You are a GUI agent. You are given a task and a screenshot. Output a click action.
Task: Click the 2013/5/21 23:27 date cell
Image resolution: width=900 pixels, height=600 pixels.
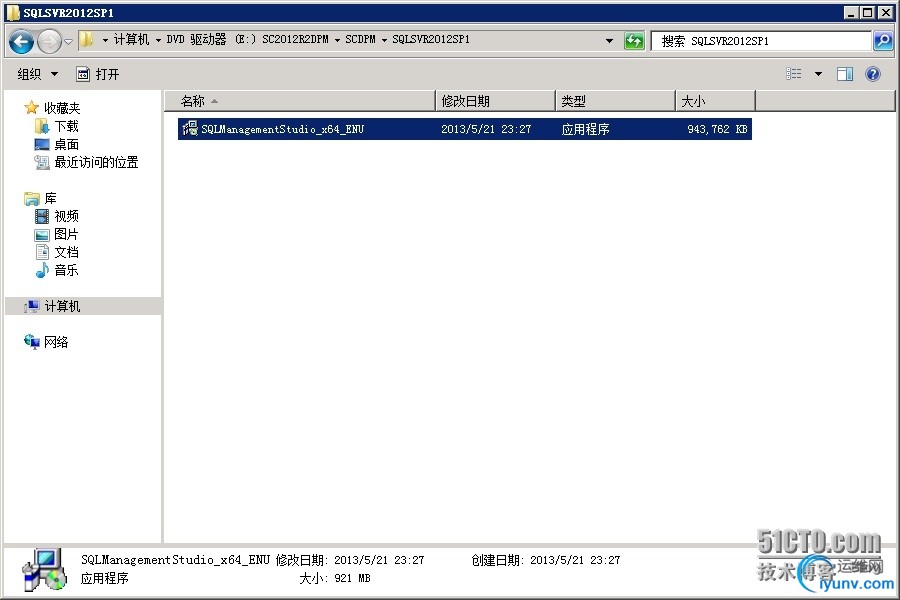(486, 129)
